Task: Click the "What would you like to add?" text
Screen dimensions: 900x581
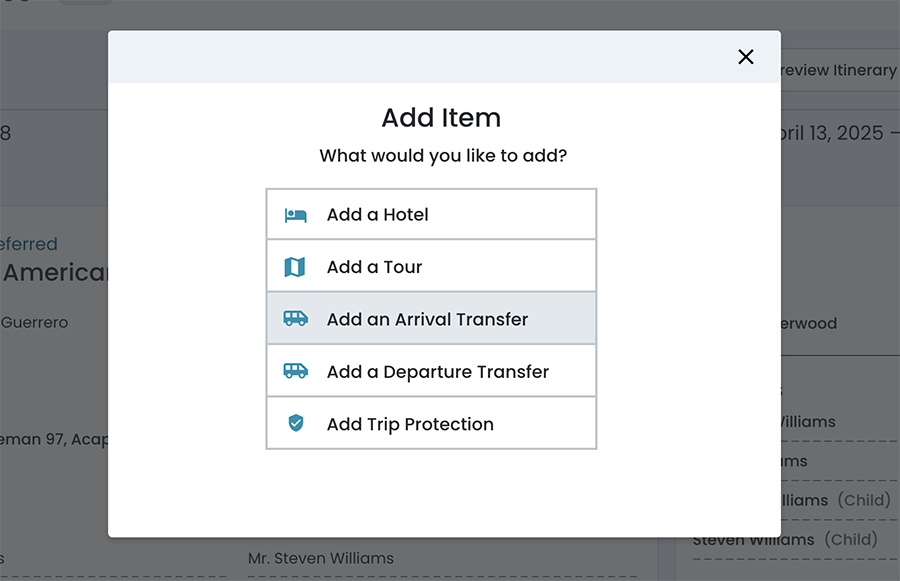Action: (443, 156)
